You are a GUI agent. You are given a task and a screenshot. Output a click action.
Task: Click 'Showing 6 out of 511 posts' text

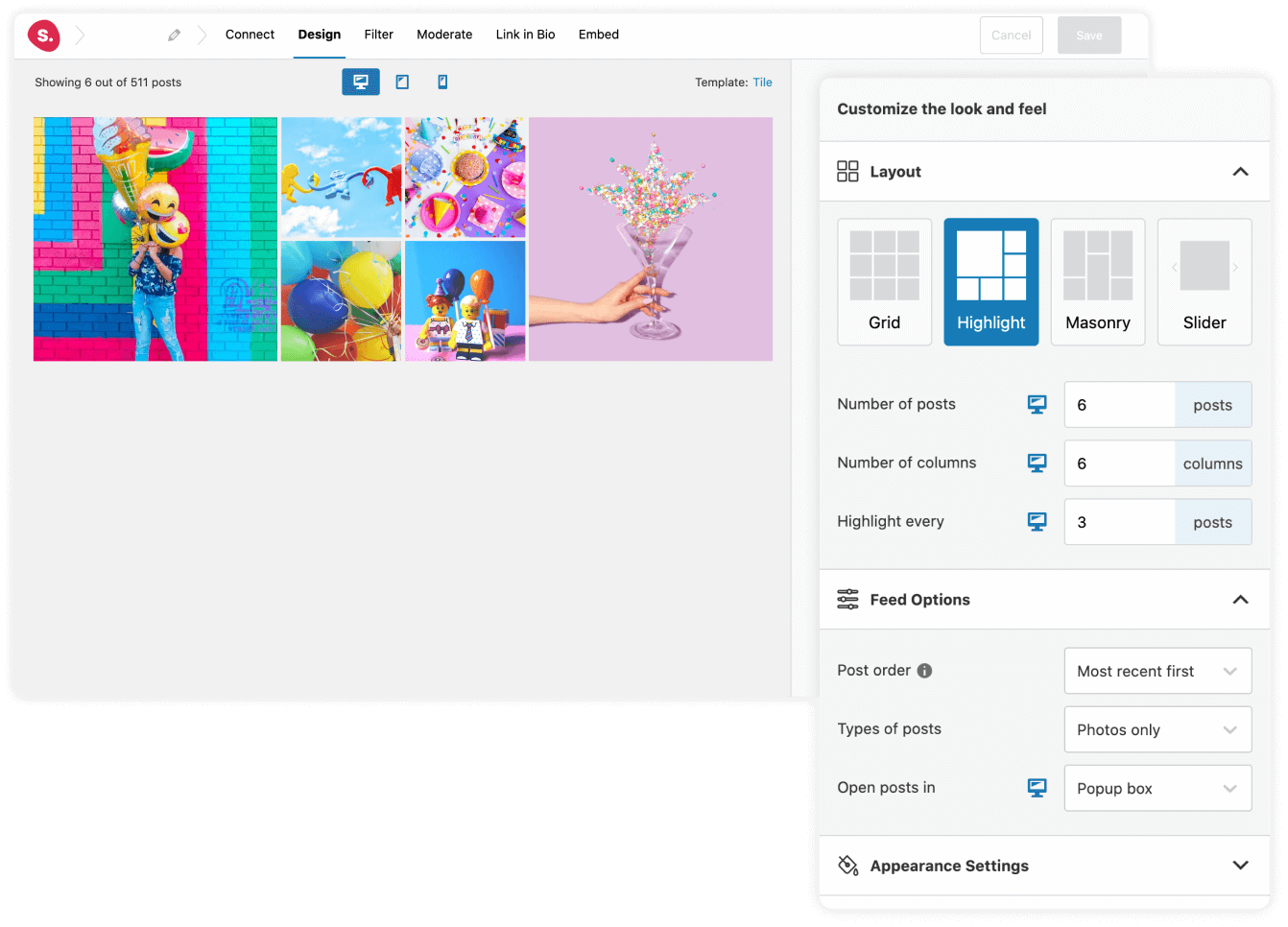click(x=108, y=83)
